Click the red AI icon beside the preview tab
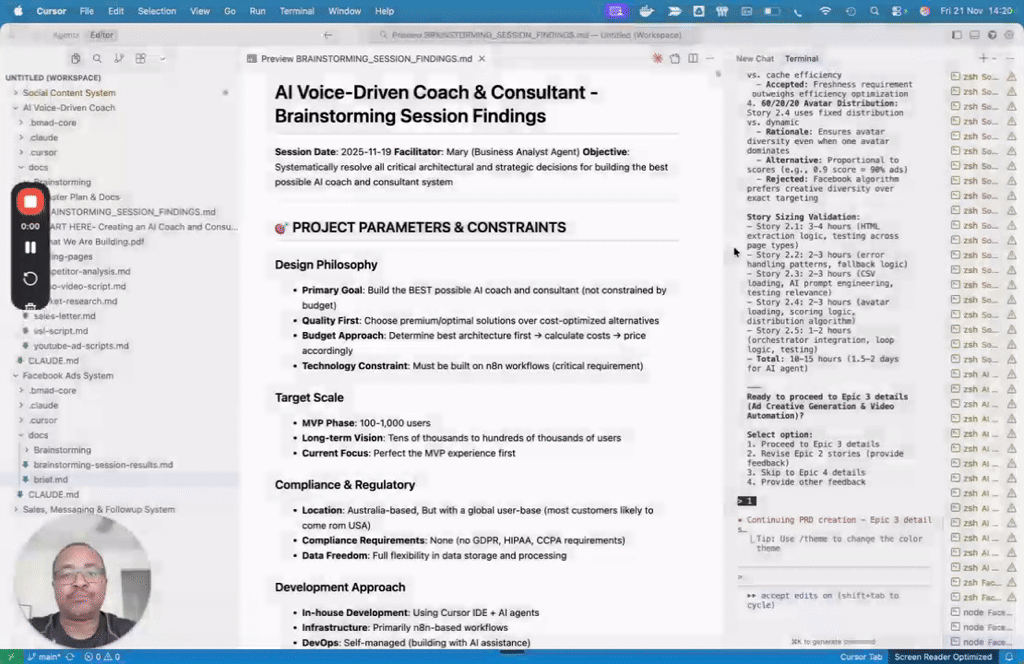This screenshot has height=664, width=1024. [657, 58]
